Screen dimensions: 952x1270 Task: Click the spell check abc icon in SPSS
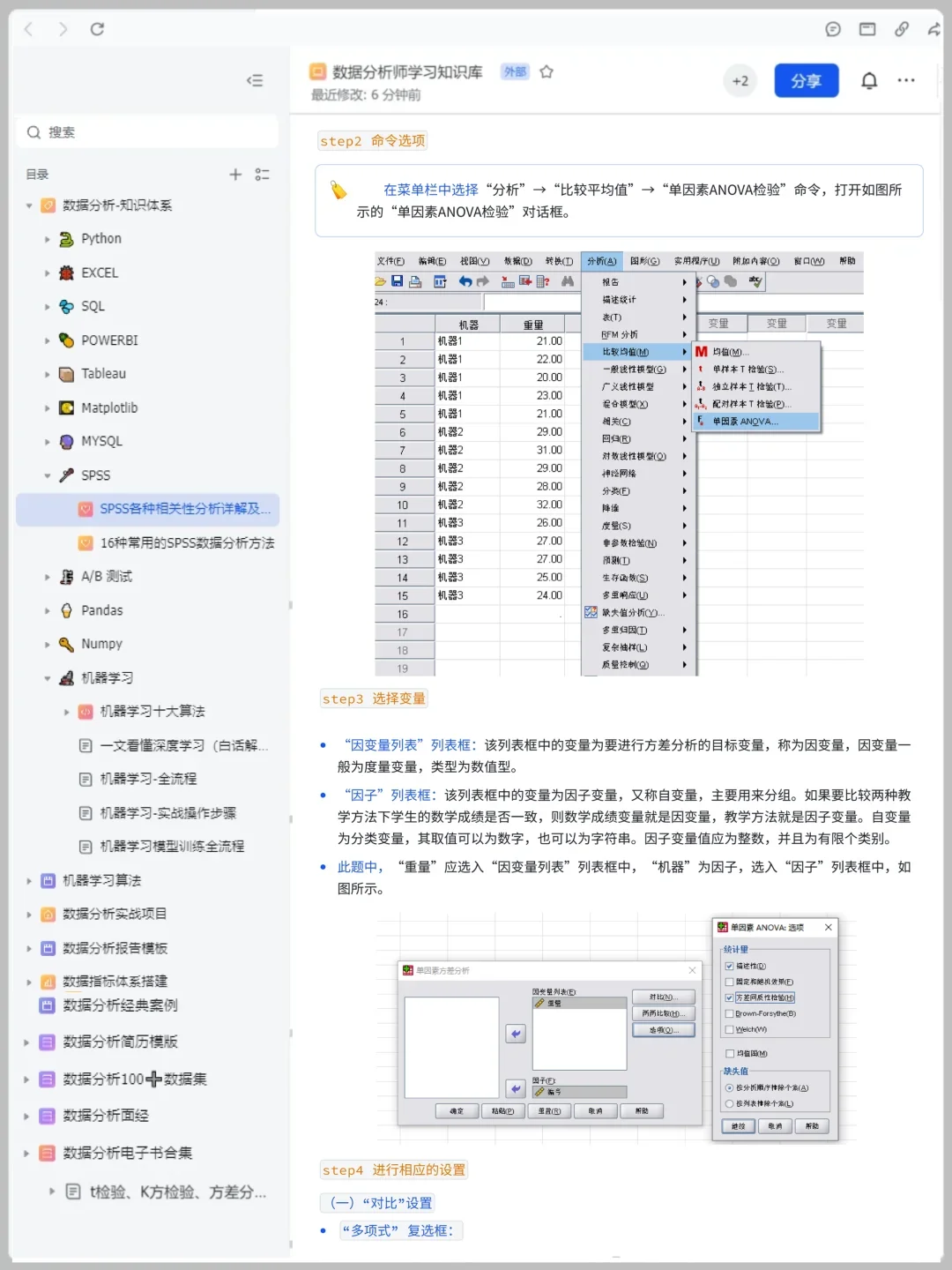click(x=755, y=282)
